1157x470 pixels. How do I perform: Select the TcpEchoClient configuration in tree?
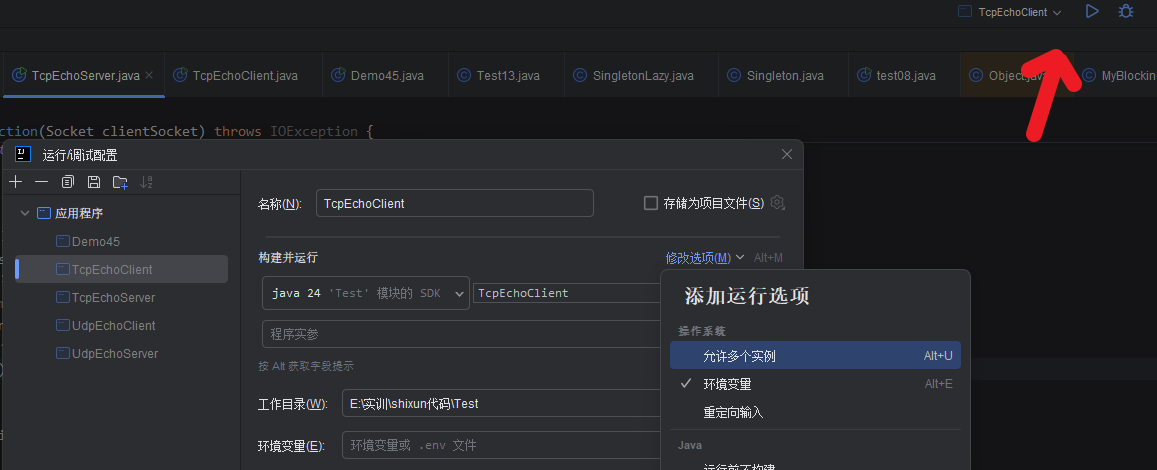122,269
